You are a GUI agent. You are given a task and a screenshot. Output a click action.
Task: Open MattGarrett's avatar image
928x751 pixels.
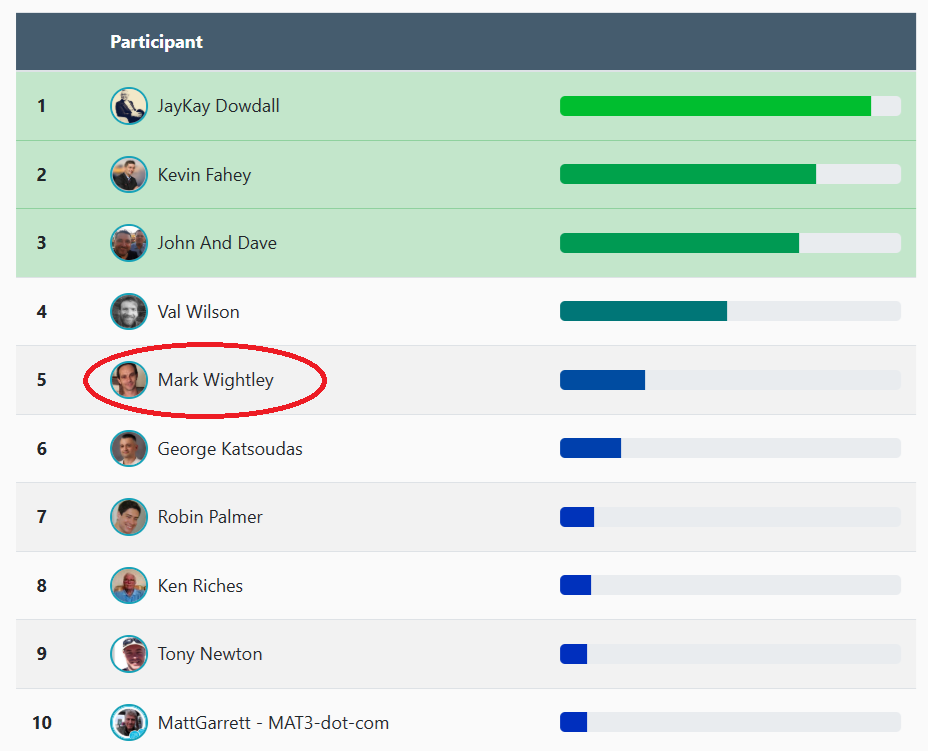(x=129, y=722)
